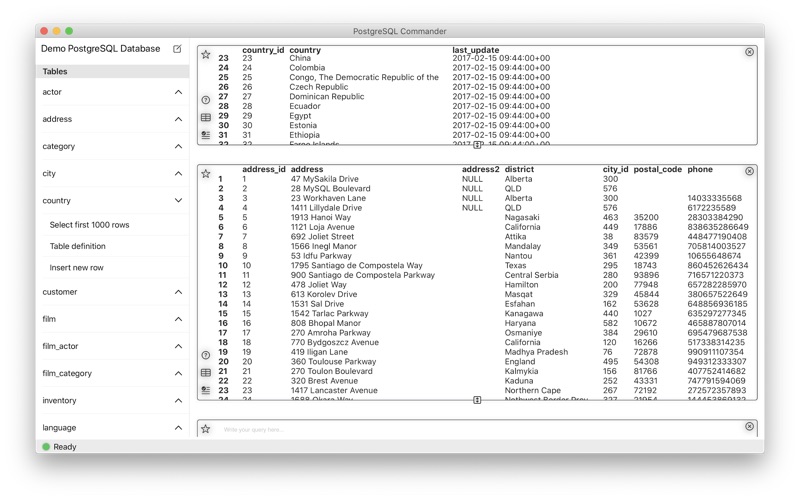Screen dimensions: 800x500
Task: Open Table definition for country
Action: pyautogui.click(x=78, y=246)
